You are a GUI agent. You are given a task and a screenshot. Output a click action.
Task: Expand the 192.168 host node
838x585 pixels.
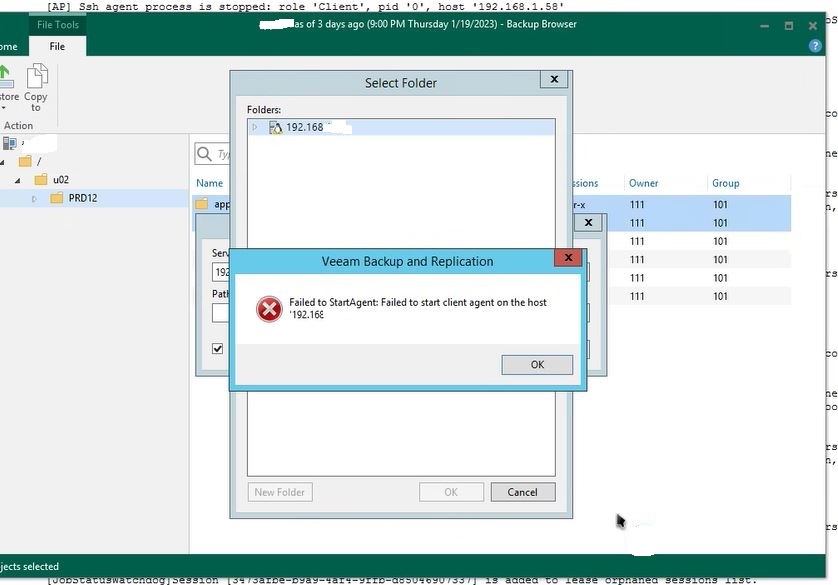(255, 128)
